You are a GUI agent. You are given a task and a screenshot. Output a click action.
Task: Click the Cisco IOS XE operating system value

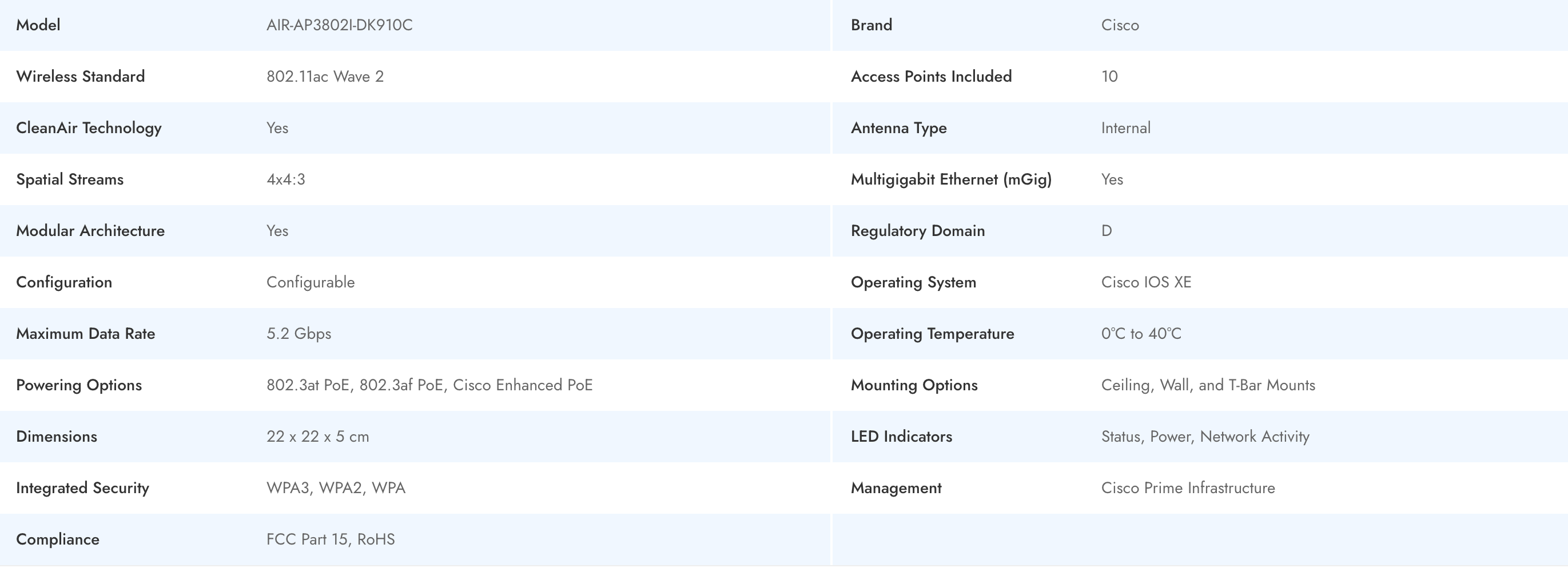(x=1145, y=282)
